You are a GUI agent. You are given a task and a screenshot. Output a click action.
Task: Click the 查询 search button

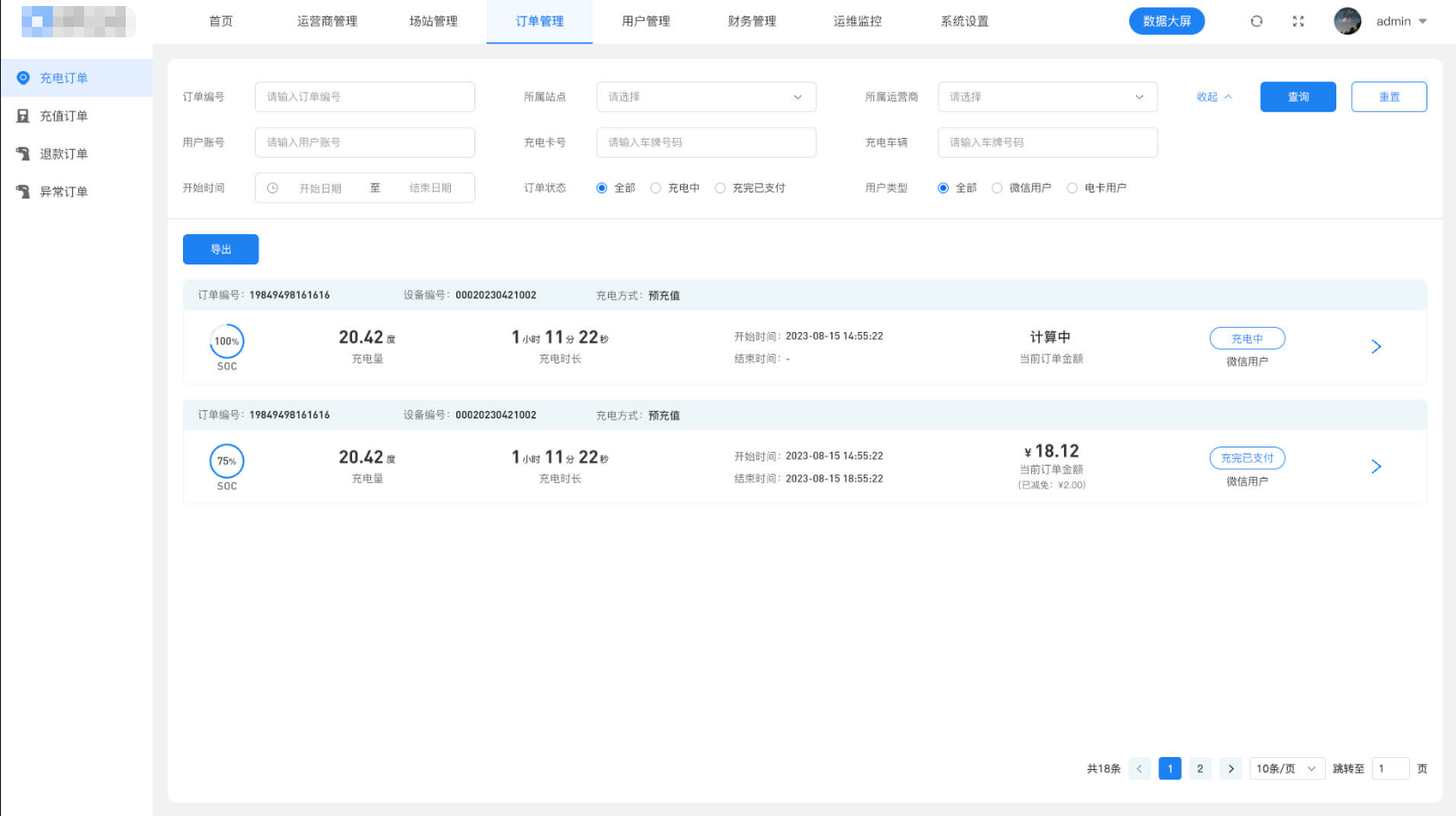[x=1298, y=97]
